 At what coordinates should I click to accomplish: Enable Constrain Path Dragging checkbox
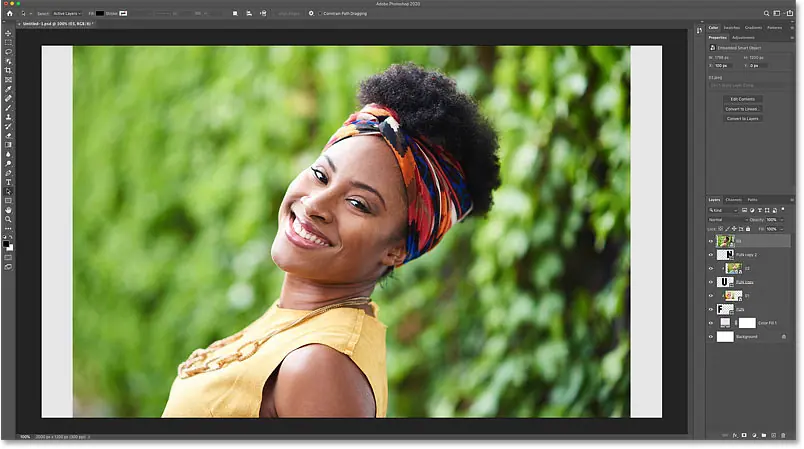(319, 13)
